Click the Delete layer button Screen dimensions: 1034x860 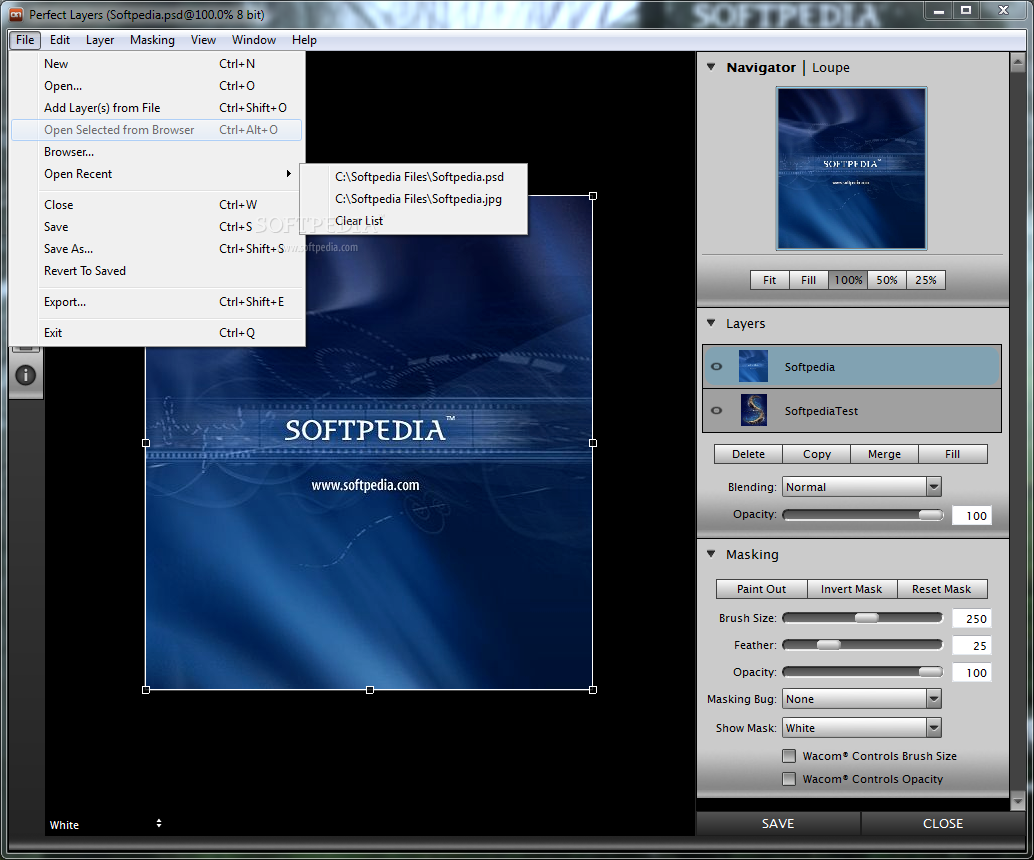click(748, 454)
